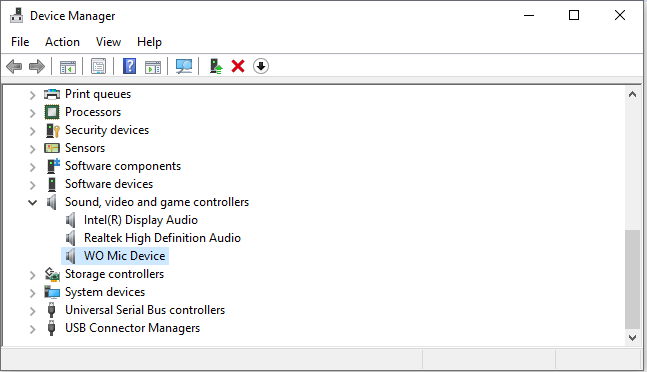This screenshot has height=372, width=647.
Task: Click the Back arrow toolbar icon
Action: point(14,66)
